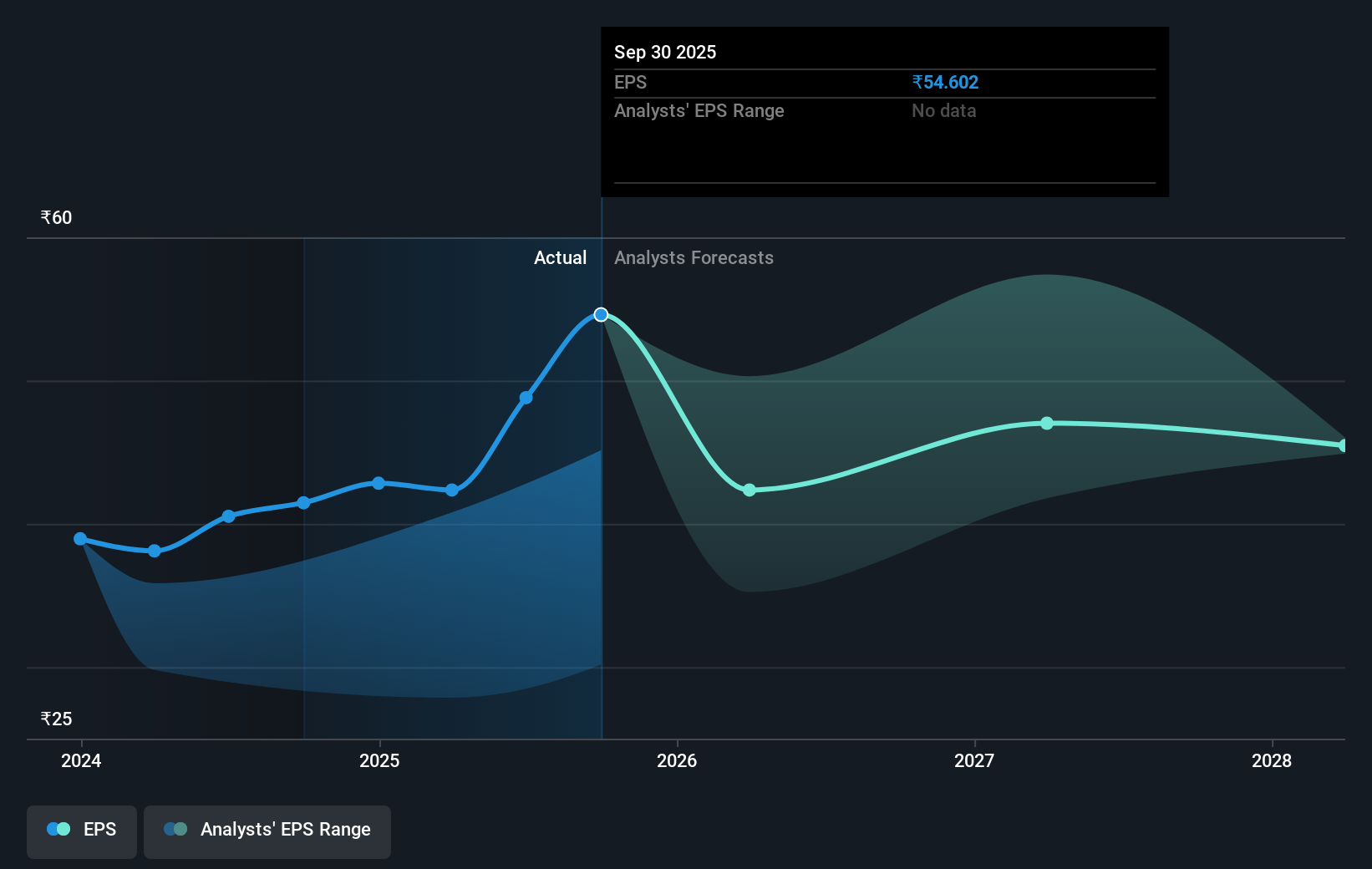Select the highlighted white data point marker
The height and width of the screenshot is (869, 1372).
(x=601, y=314)
